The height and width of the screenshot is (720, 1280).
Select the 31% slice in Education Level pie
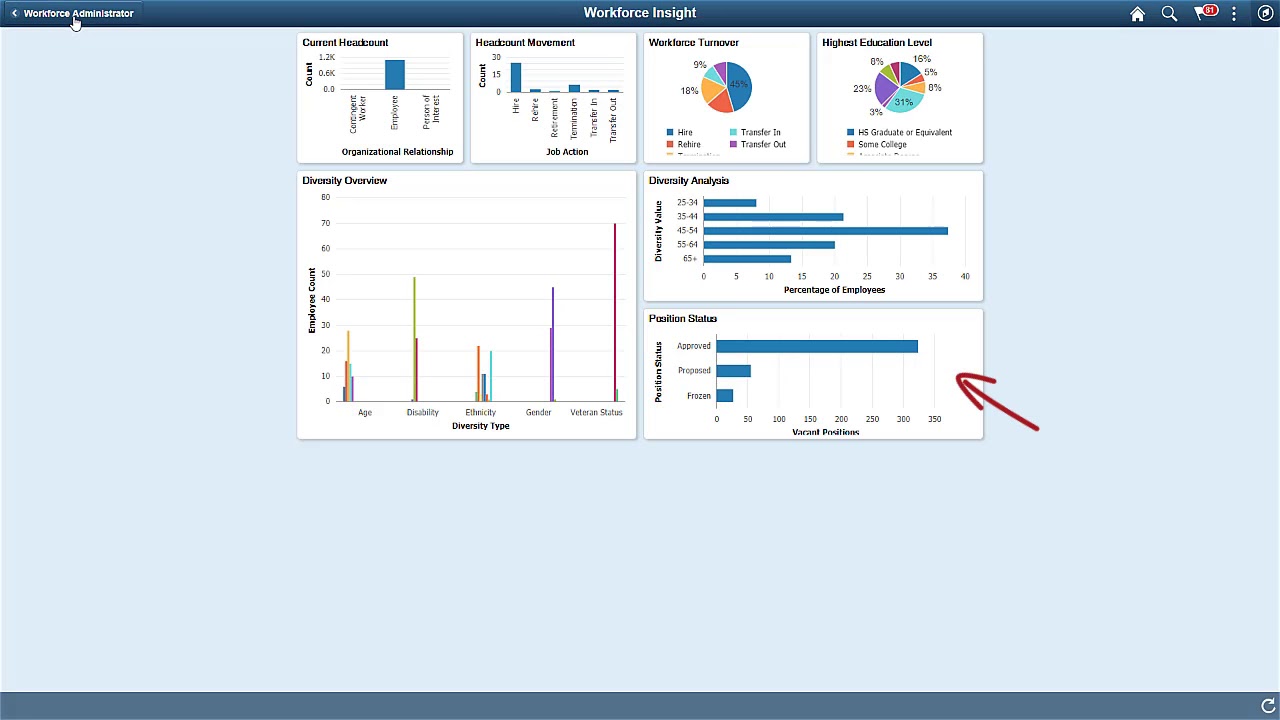point(903,101)
